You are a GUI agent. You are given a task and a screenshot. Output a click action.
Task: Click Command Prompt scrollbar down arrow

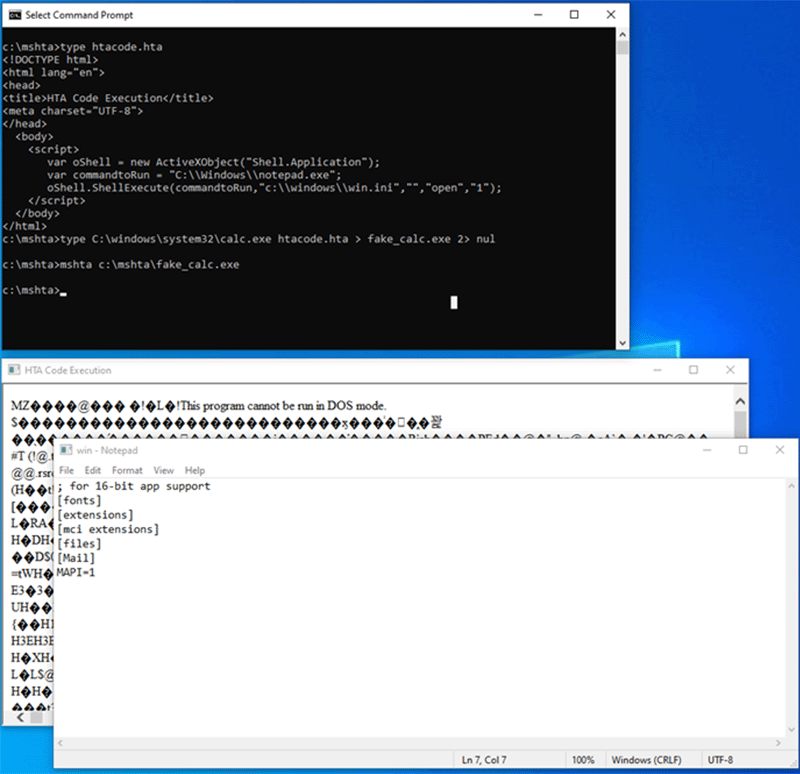622,343
